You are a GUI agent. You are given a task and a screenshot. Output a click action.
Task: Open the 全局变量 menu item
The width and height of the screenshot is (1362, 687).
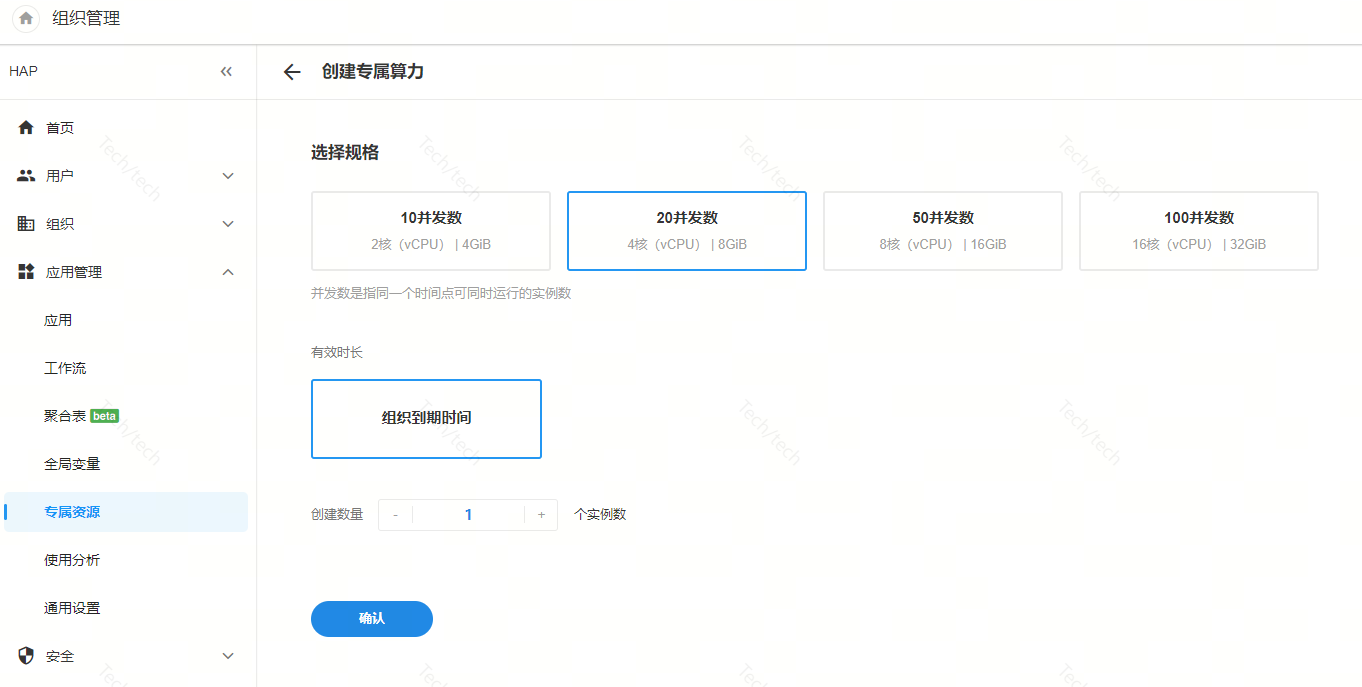(72, 464)
